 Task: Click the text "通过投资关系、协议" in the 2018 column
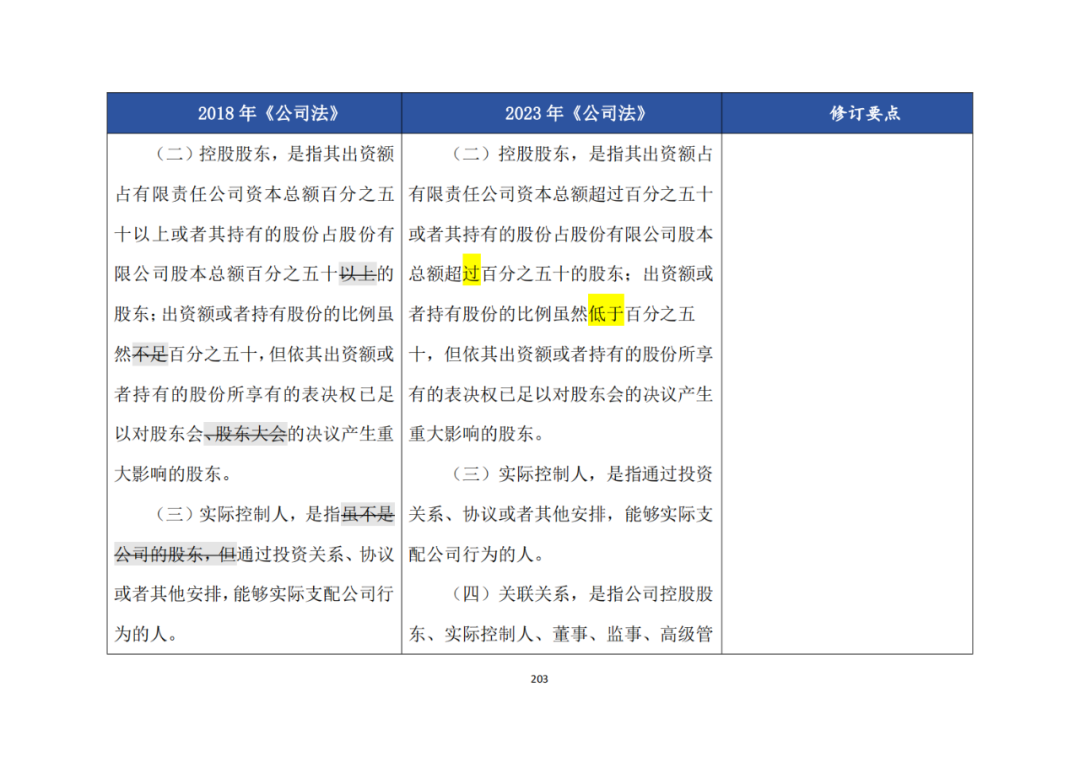pyautogui.click(x=315, y=554)
